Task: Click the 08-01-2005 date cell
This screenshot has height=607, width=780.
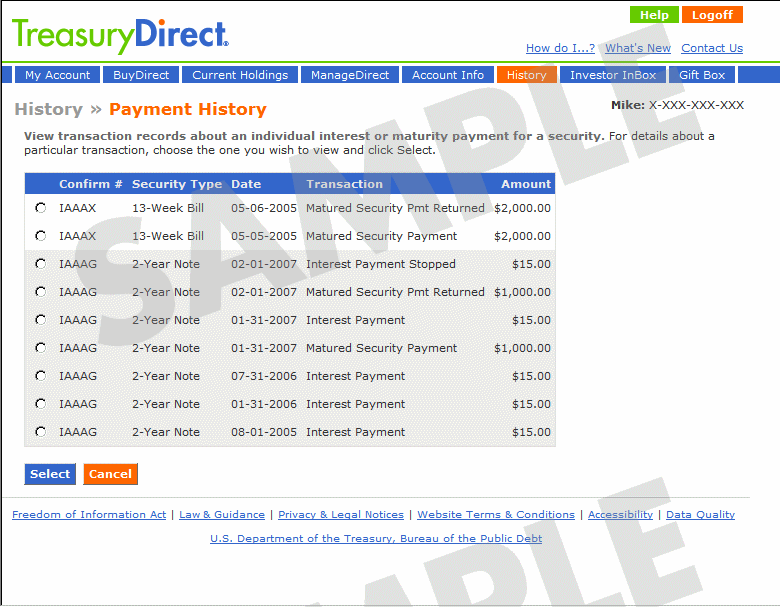Action: 264,432
